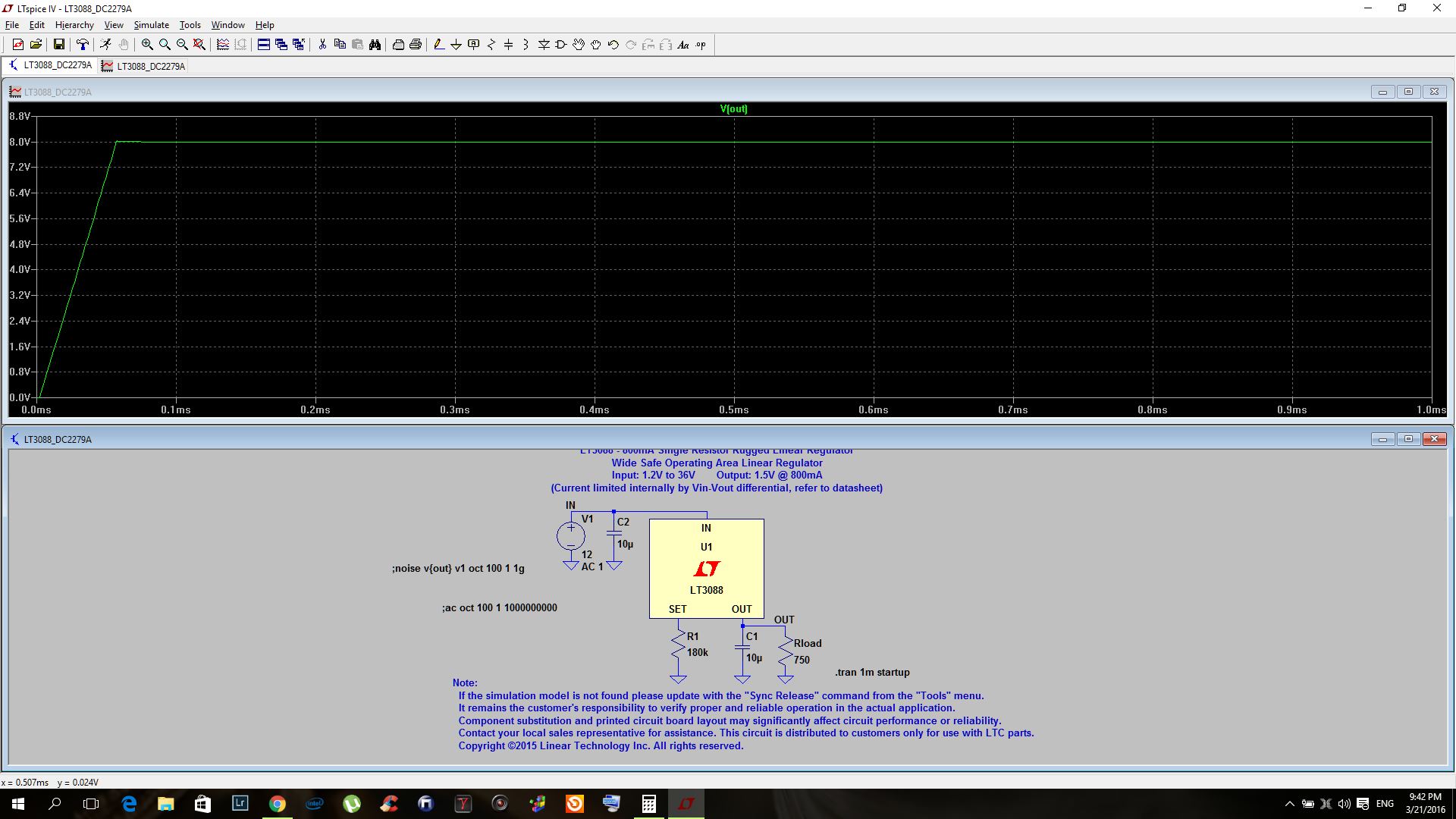Viewport: 1456px width, 819px height.
Task: Click the C1 capacitor label
Action: coord(752,636)
